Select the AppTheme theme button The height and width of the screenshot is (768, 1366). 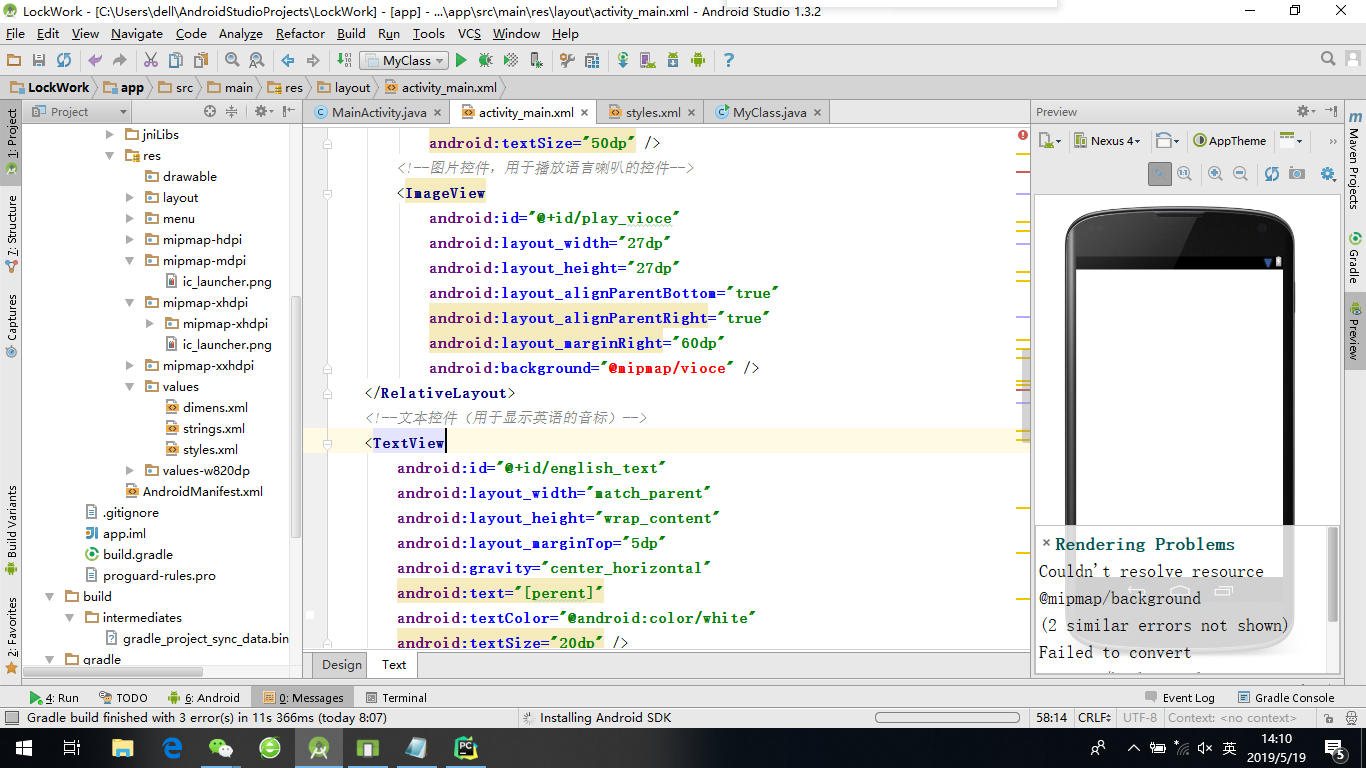(1230, 141)
